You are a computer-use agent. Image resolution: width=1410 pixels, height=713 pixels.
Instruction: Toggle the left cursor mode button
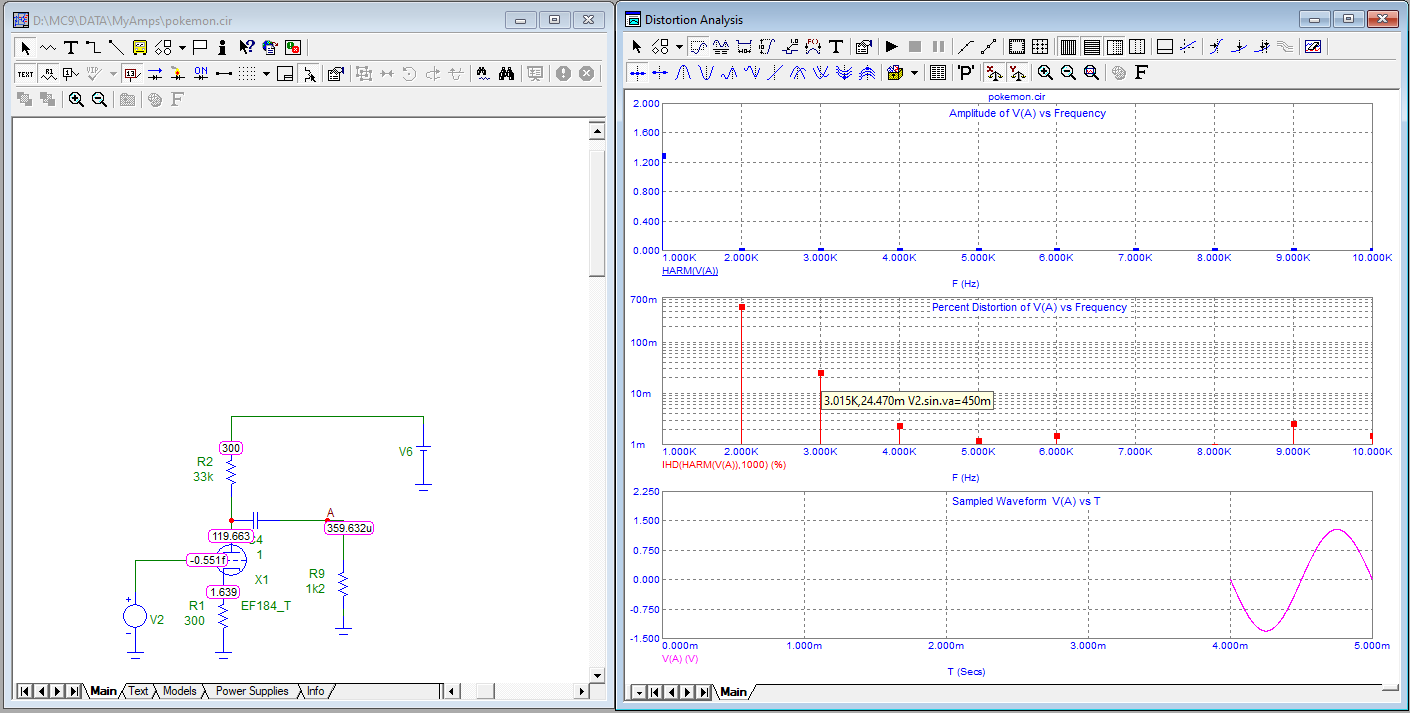pos(637,72)
